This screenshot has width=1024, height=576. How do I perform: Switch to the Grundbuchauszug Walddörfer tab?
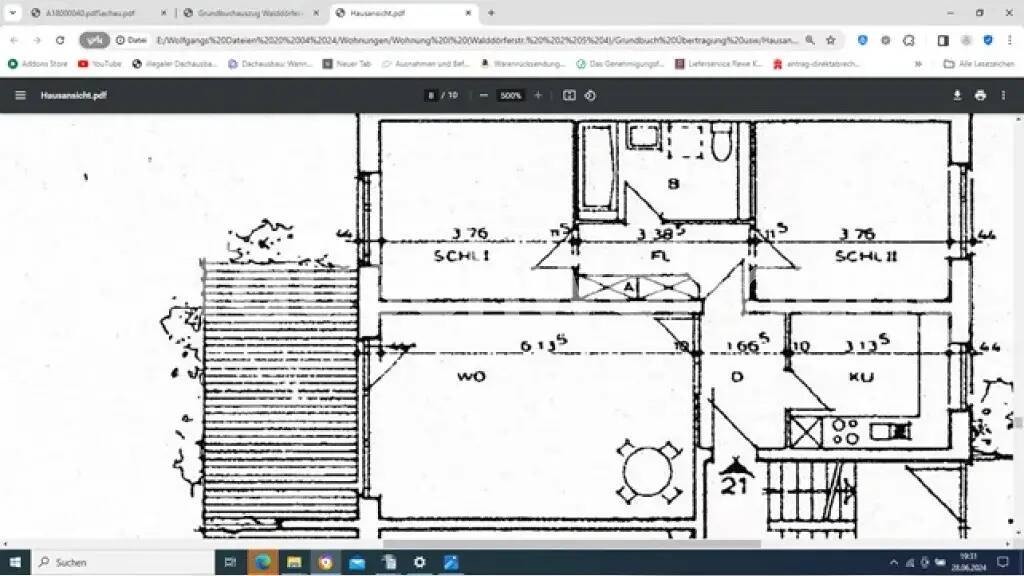pyautogui.click(x=248, y=13)
